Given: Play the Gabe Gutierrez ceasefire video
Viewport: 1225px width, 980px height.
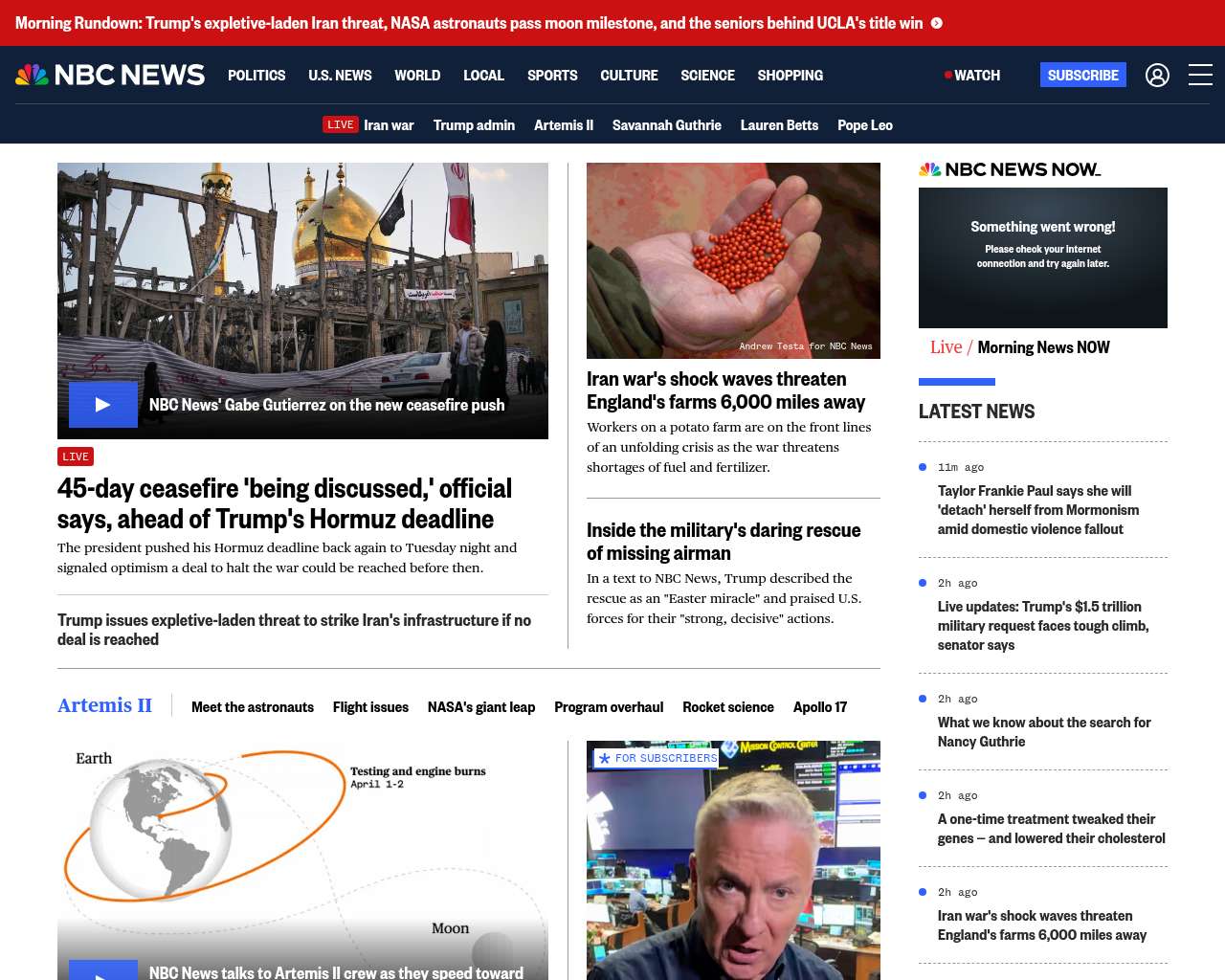Looking at the screenshot, I should (103, 405).
